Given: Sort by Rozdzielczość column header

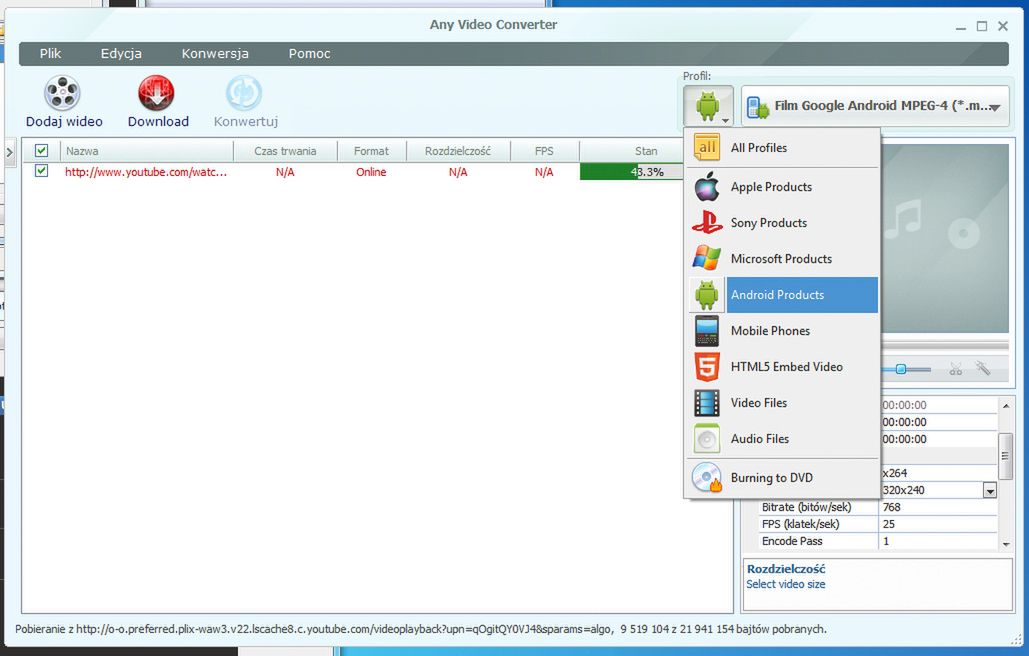Looking at the screenshot, I should tap(457, 151).
